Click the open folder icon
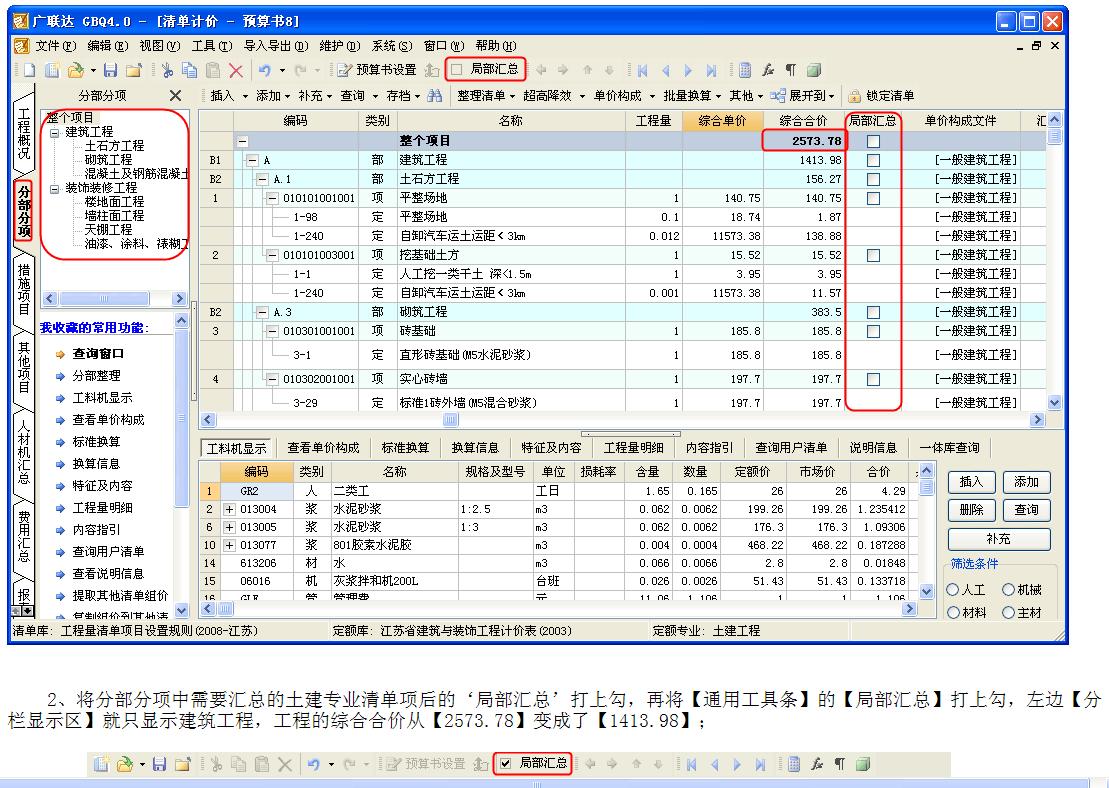1109x788 pixels. pyautogui.click(x=75, y=70)
